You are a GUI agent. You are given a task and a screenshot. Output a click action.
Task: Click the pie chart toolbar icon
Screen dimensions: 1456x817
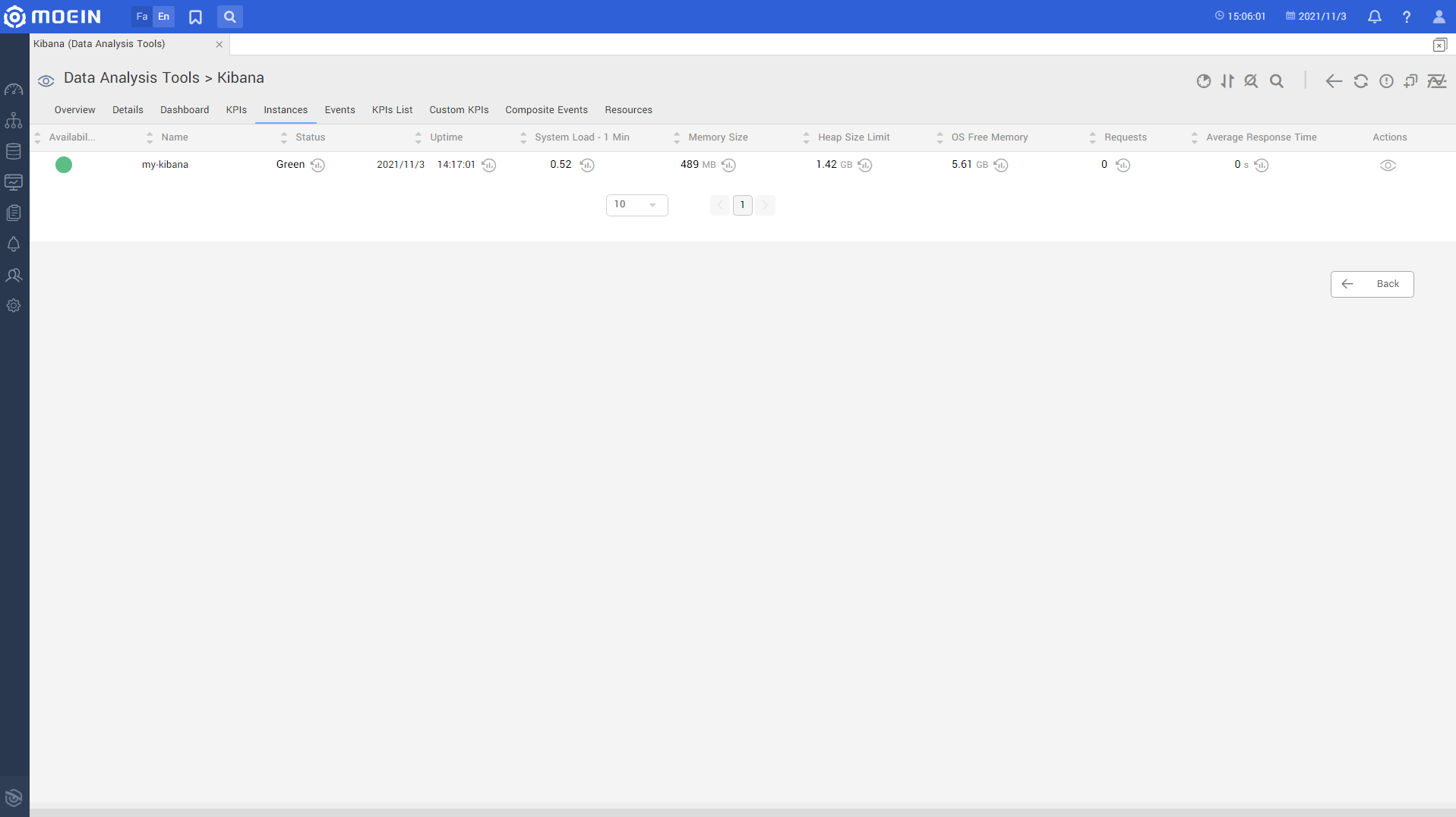(1203, 81)
